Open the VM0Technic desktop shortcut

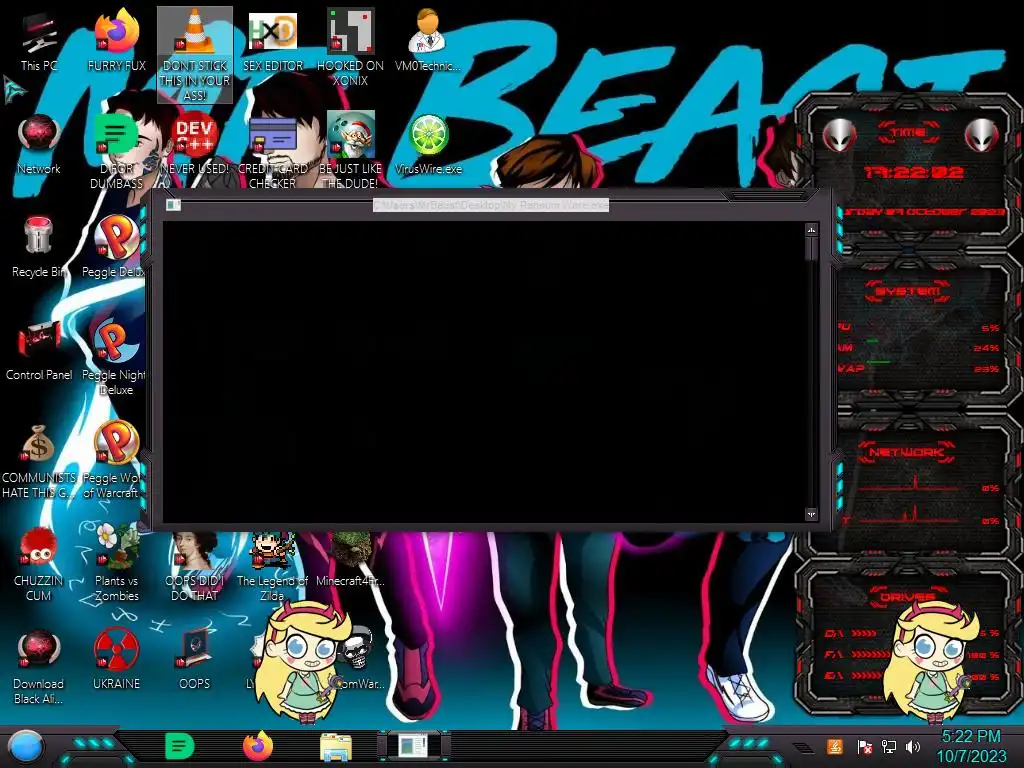[x=428, y=40]
